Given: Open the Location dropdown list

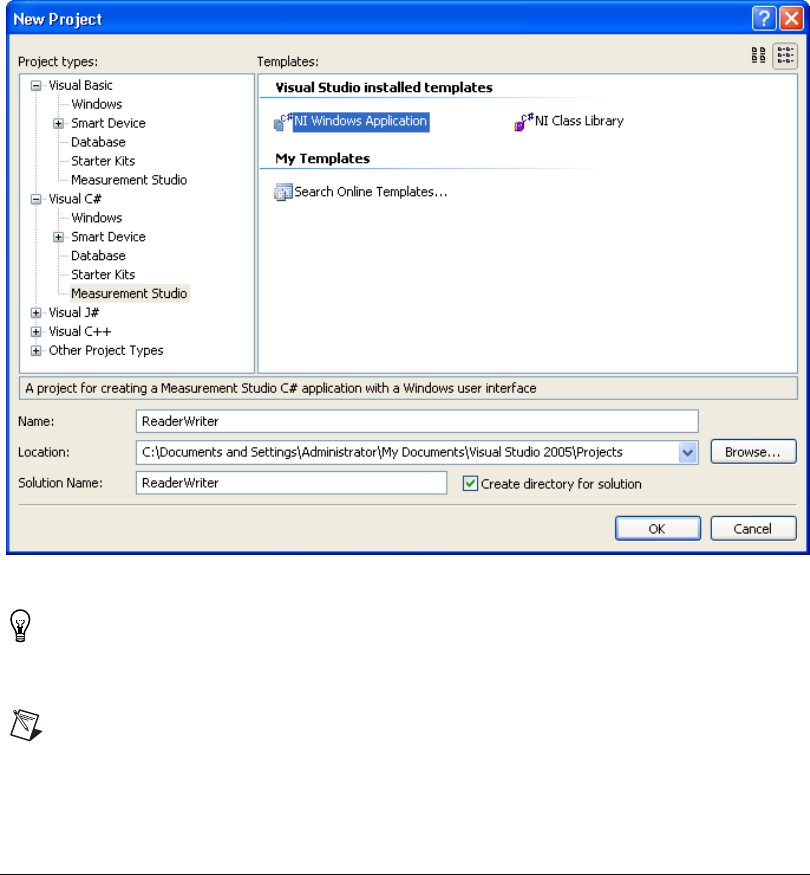Looking at the screenshot, I should [x=688, y=453].
